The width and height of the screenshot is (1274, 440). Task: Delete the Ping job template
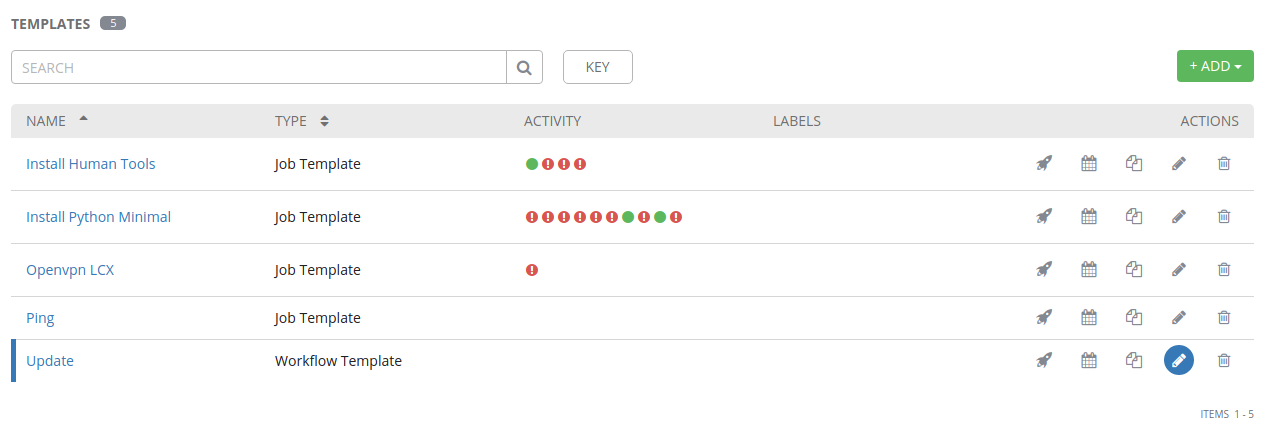1224,317
